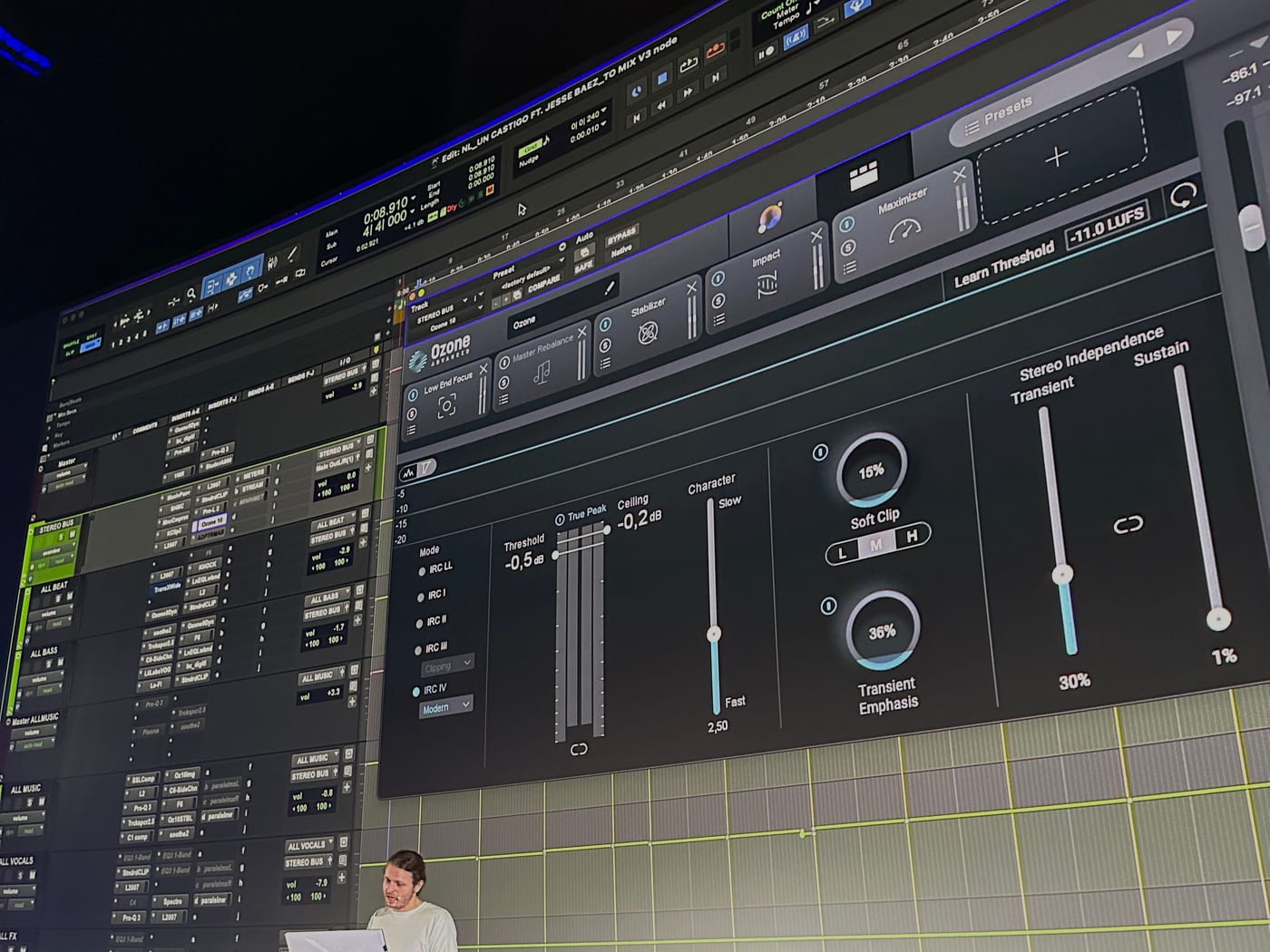This screenshot has height=952, width=1270.
Task: Open the module chain view icon
Action: (864, 176)
